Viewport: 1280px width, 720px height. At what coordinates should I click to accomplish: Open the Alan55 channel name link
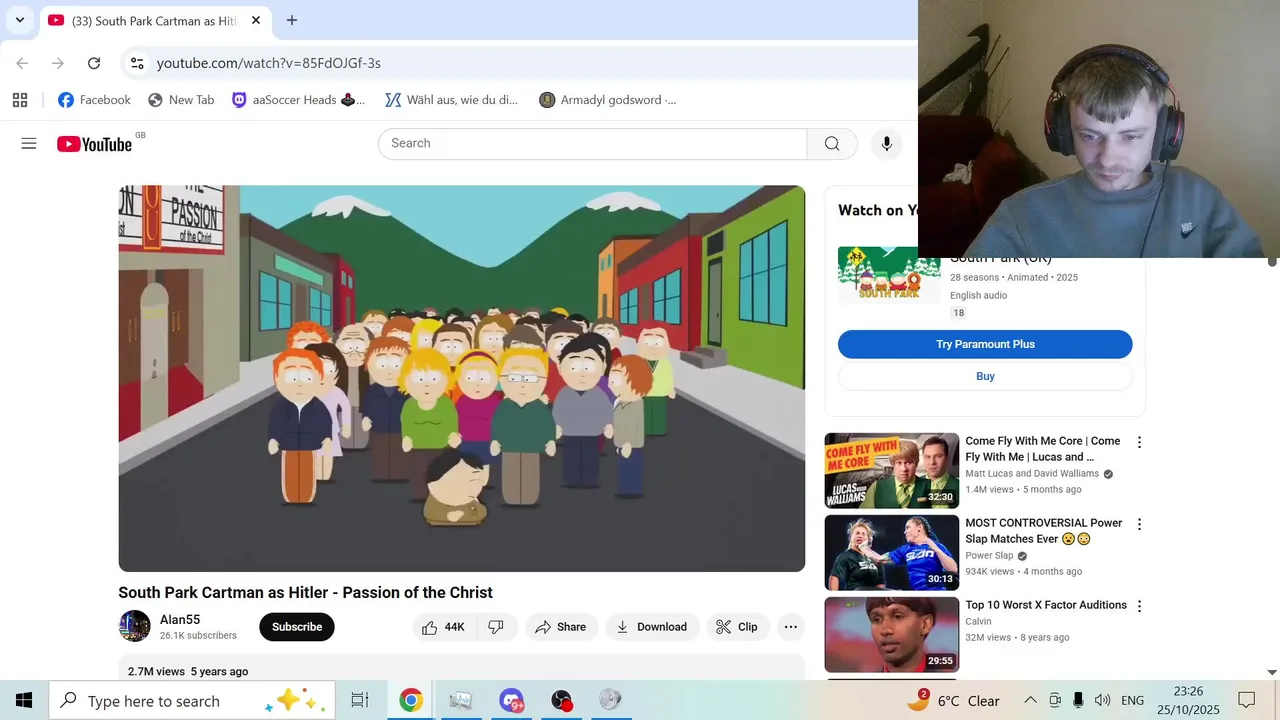[180, 620]
